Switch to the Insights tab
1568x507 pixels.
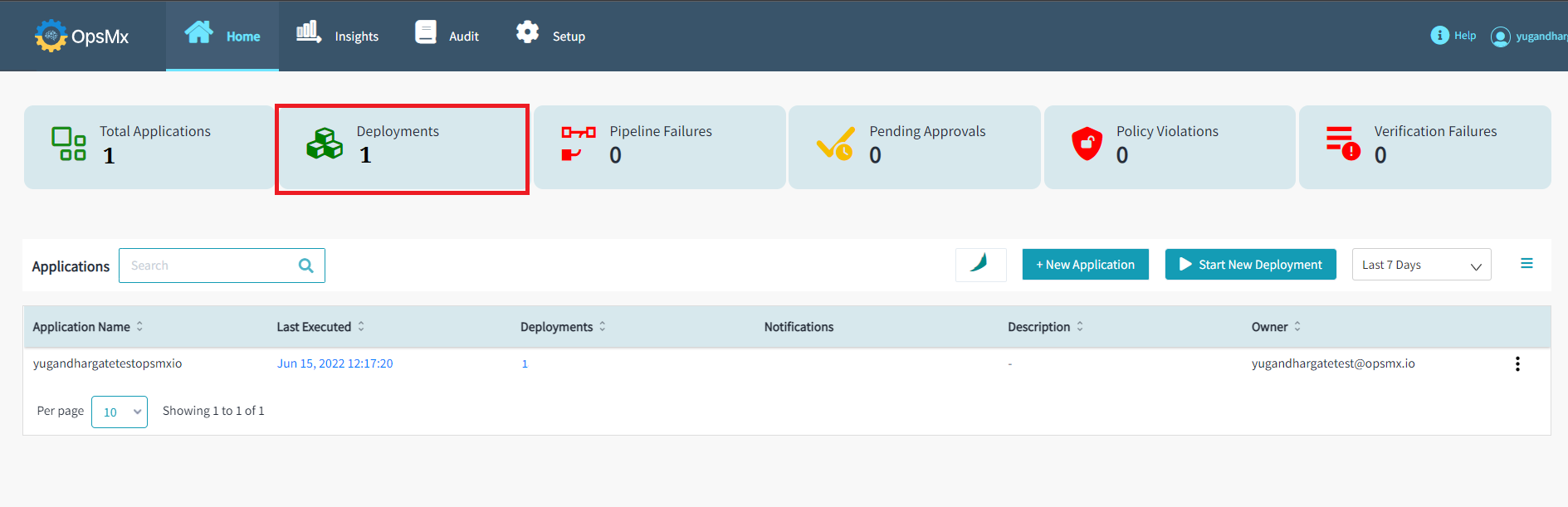click(x=338, y=36)
